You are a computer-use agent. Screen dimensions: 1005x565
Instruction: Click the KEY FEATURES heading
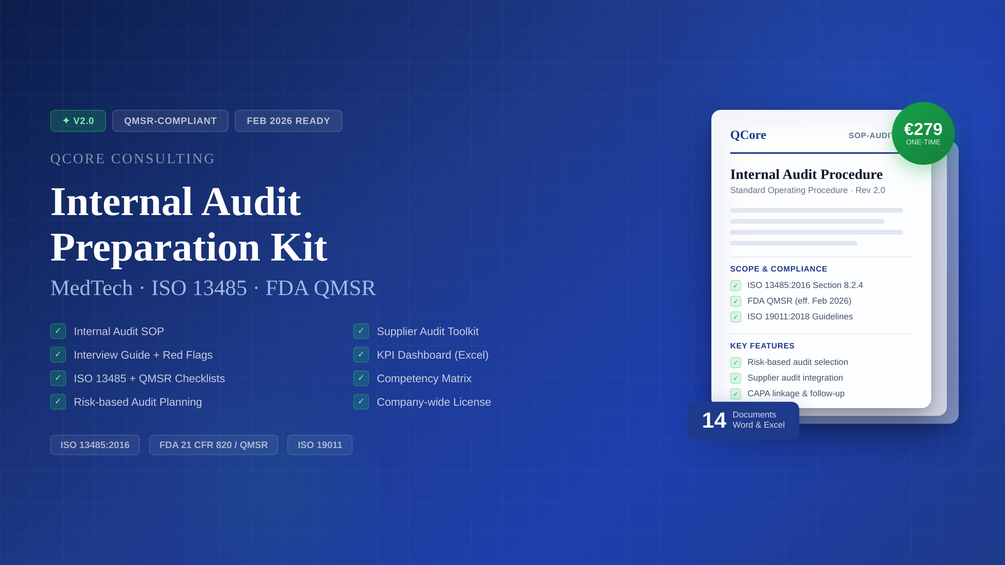point(762,346)
